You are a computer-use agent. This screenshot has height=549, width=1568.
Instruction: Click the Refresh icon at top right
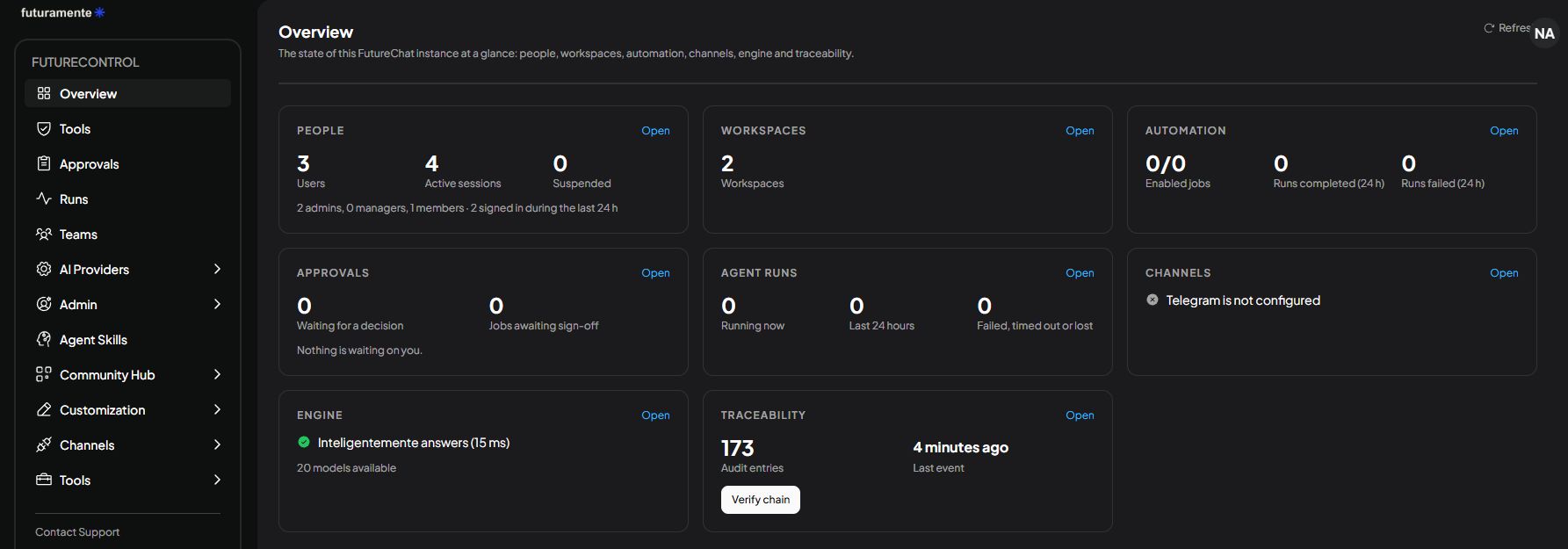point(1489,28)
